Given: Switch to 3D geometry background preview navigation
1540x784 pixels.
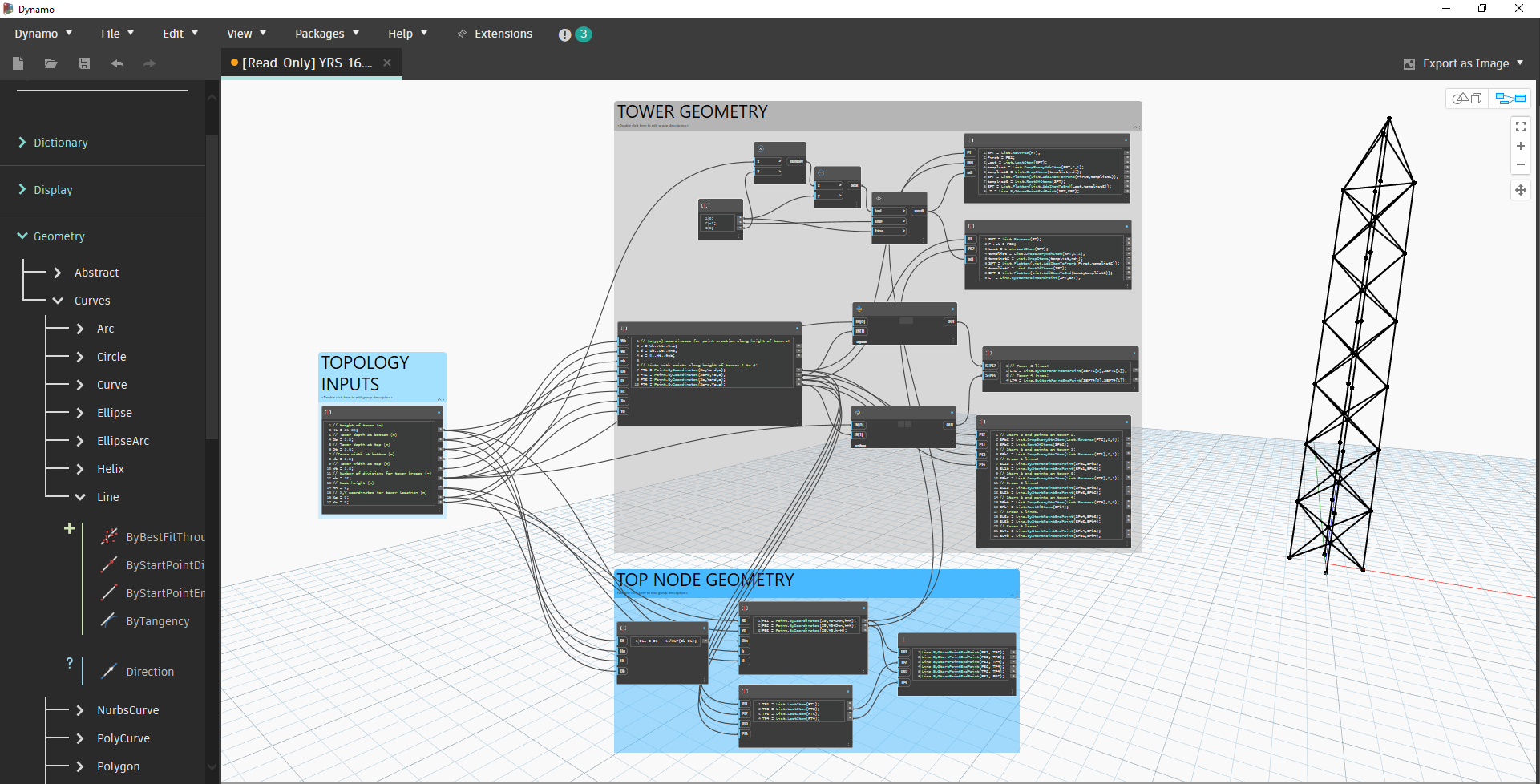Looking at the screenshot, I should pyautogui.click(x=1467, y=99).
